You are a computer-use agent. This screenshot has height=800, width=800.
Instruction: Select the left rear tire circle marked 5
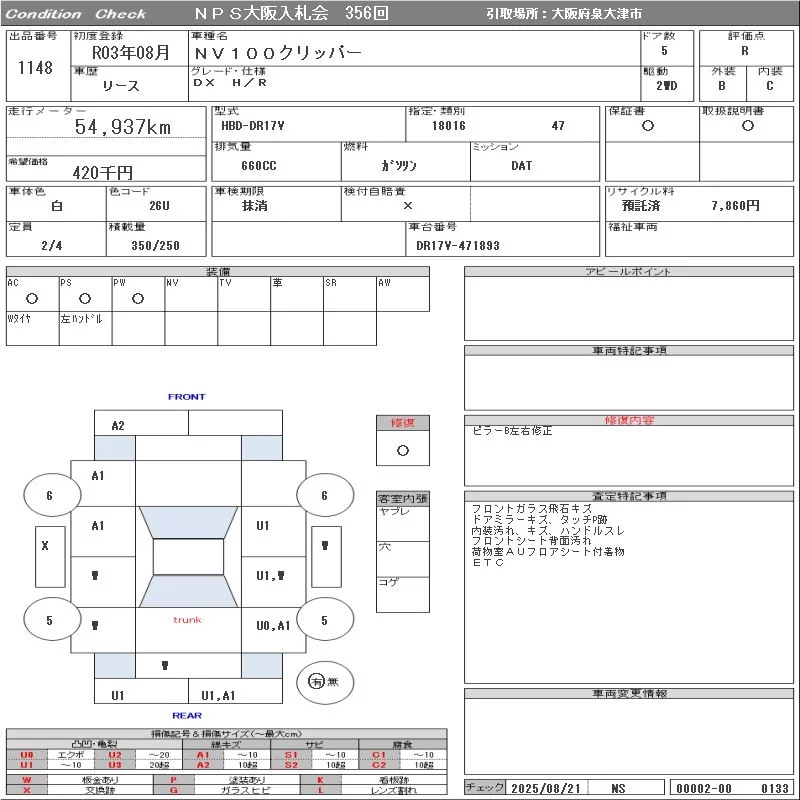pyautogui.click(x=49, y=620)
